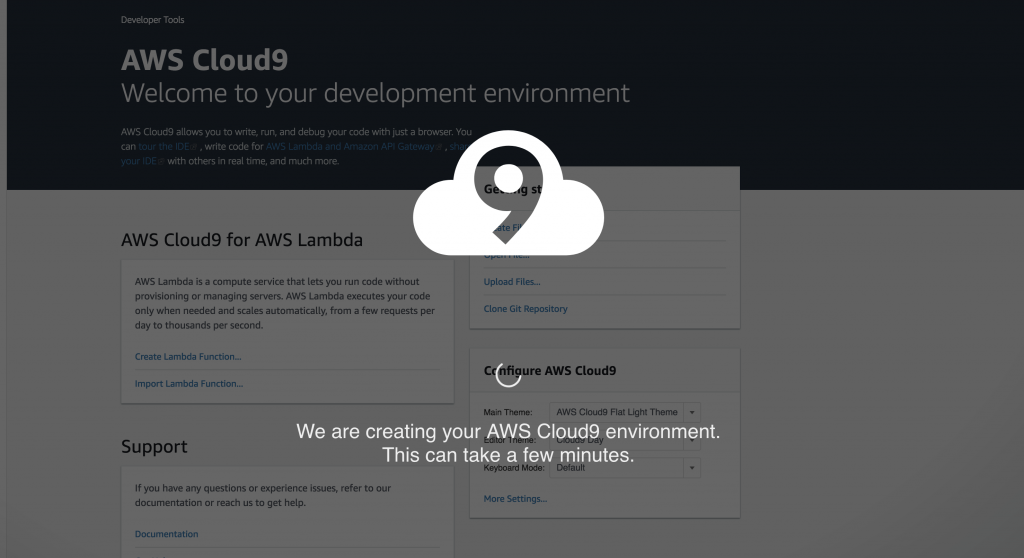Viewport: 1024px width, 558px height.
Task: Open the Documentation link under Support
Action: click(x=167, y=534)
